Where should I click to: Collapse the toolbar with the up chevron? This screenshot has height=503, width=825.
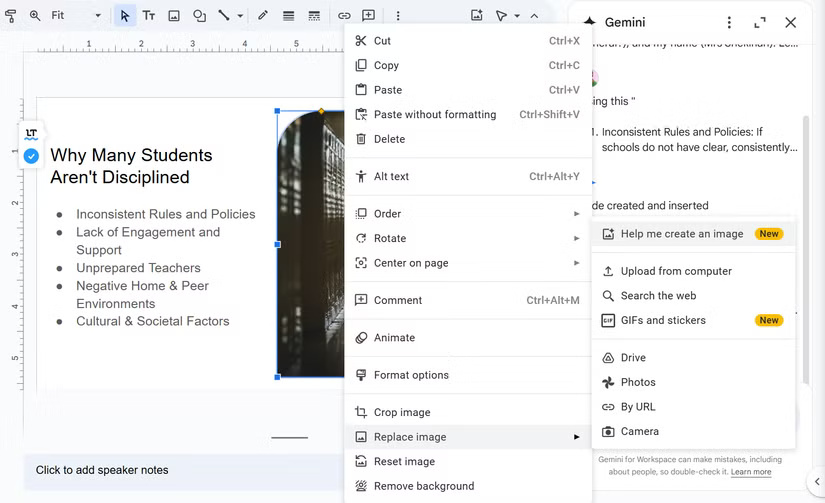pos(534,16)
